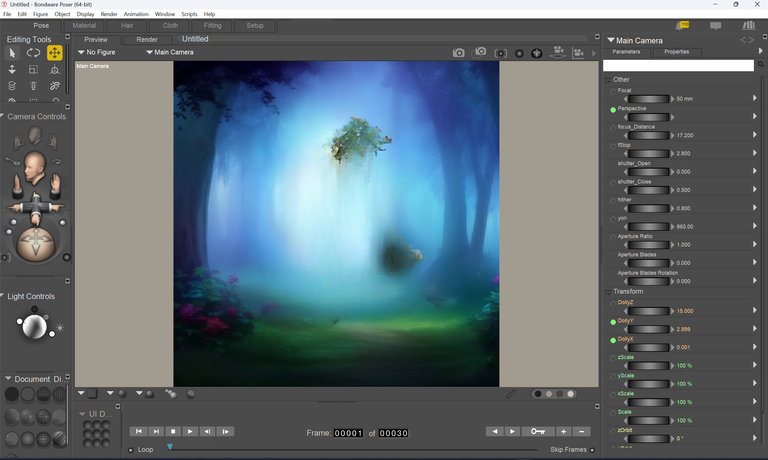Viewport: 768px width, 460px height.
Task: Jump to first frame button
Action: 139,432
